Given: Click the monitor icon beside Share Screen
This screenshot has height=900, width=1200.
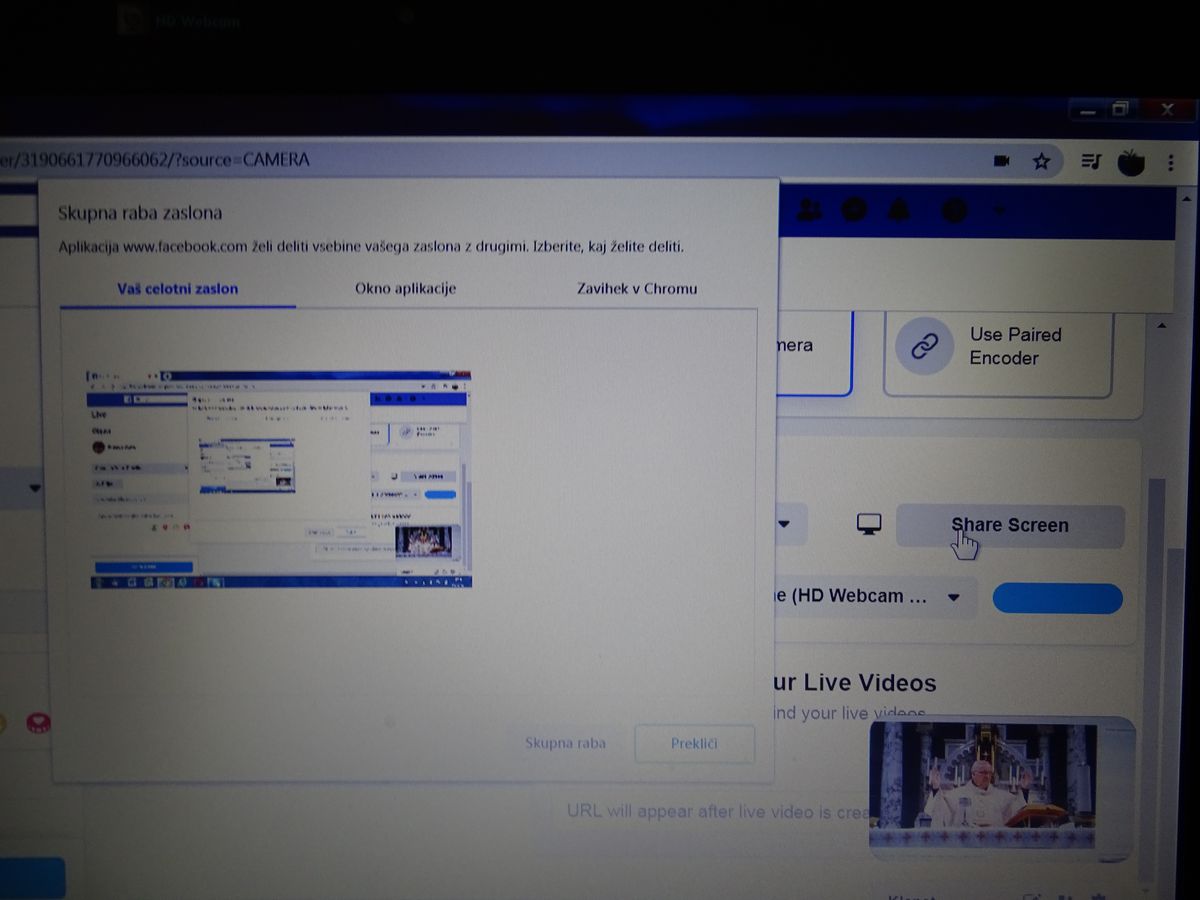Looking at the screenshot, I should coord(869,525).
